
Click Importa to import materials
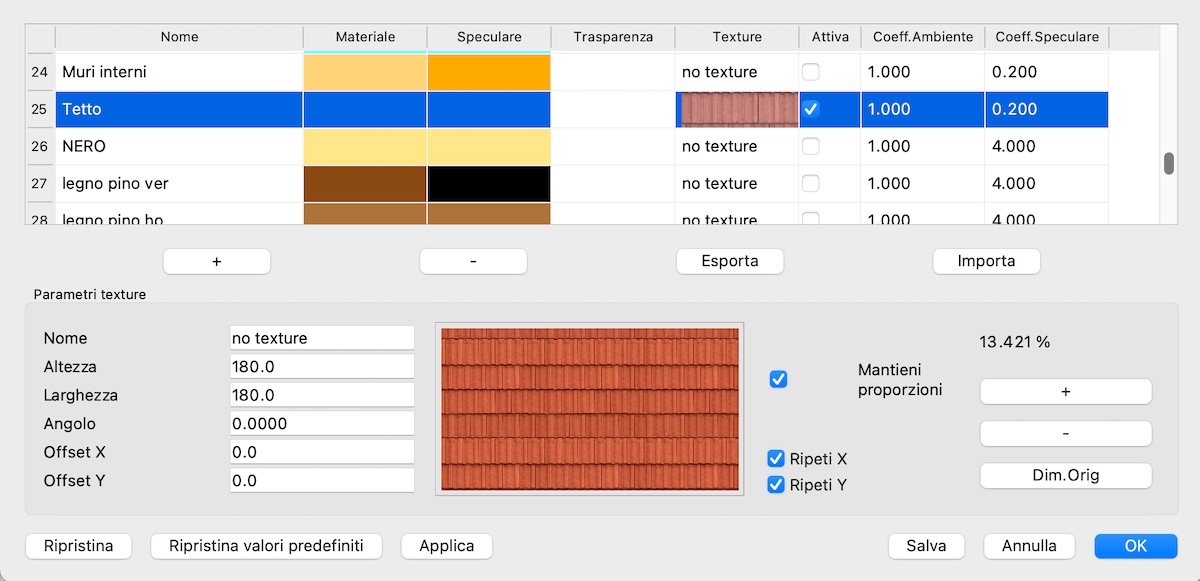tap(986, 261)
